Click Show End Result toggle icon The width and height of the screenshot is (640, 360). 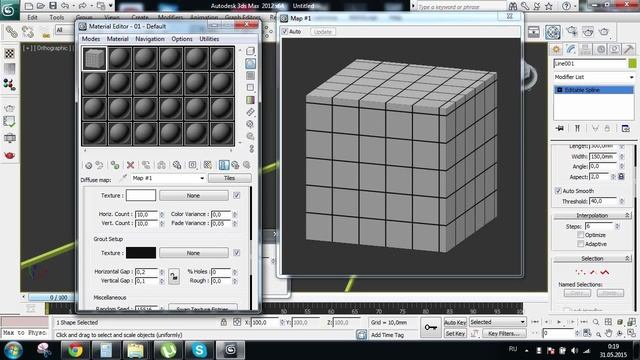pos(577,129)
